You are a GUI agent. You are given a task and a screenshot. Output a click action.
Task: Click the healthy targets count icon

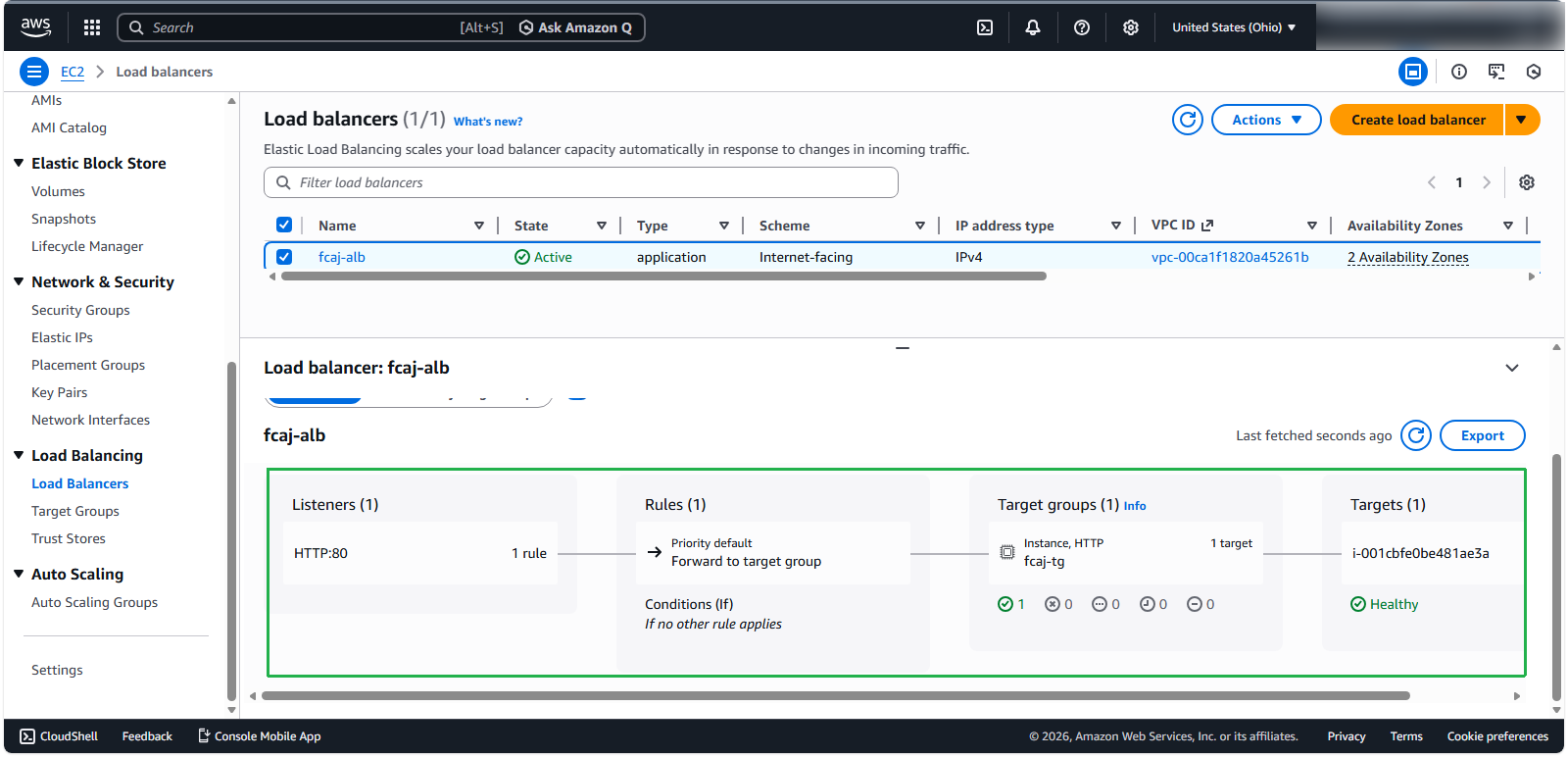point(1005,604)
